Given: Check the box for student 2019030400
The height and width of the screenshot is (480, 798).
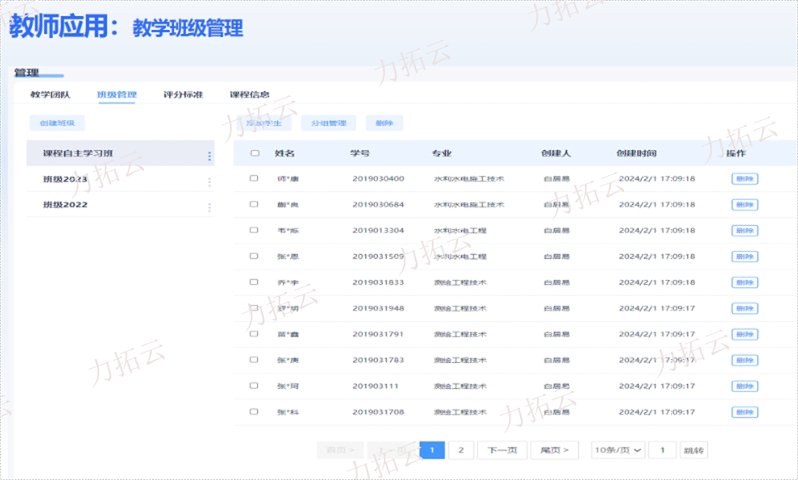Looking at the screenshot, I should pos(254,178).
